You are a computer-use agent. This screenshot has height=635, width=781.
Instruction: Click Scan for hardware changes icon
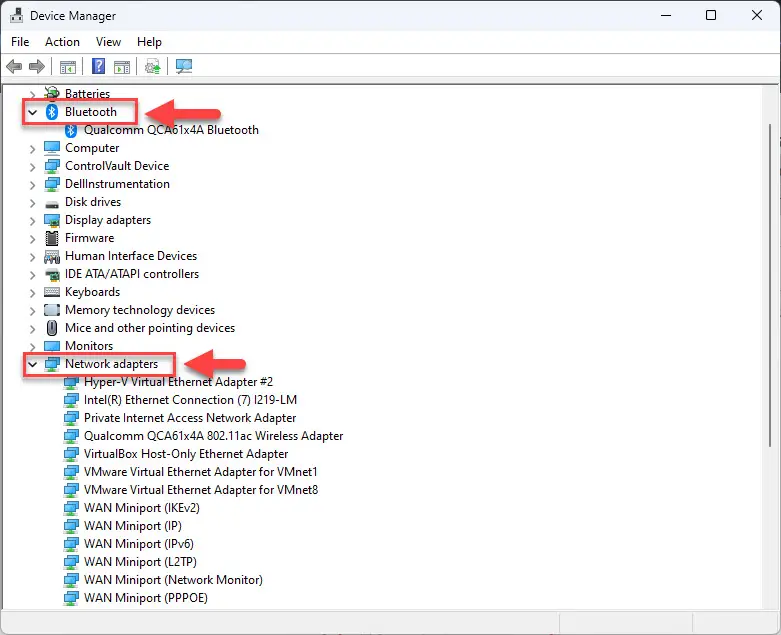184,66
